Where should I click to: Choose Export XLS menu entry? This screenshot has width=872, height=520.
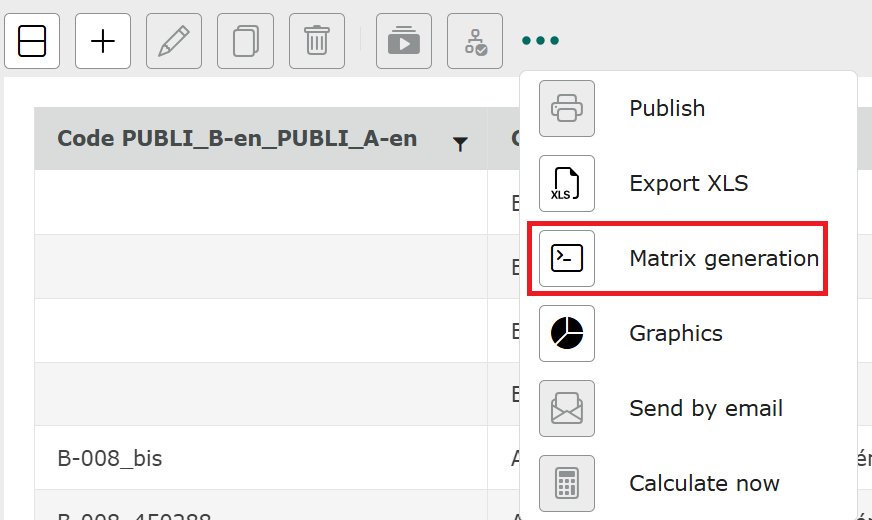pos(688,183)
